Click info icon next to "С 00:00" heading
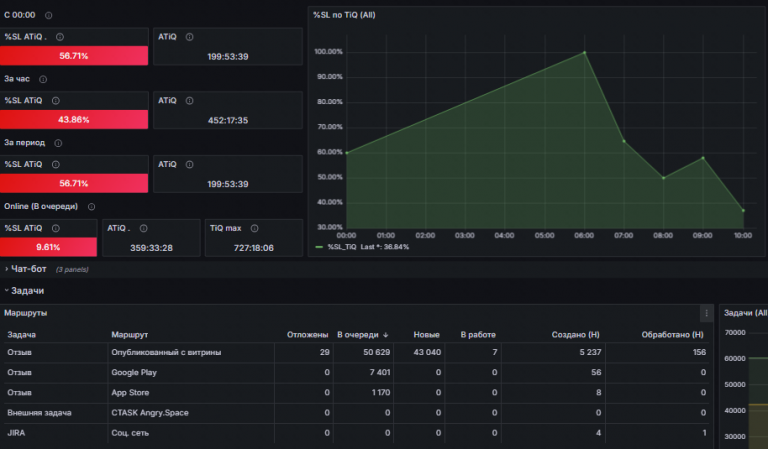This screenshot has width=768, height=449. coord(48,15)
